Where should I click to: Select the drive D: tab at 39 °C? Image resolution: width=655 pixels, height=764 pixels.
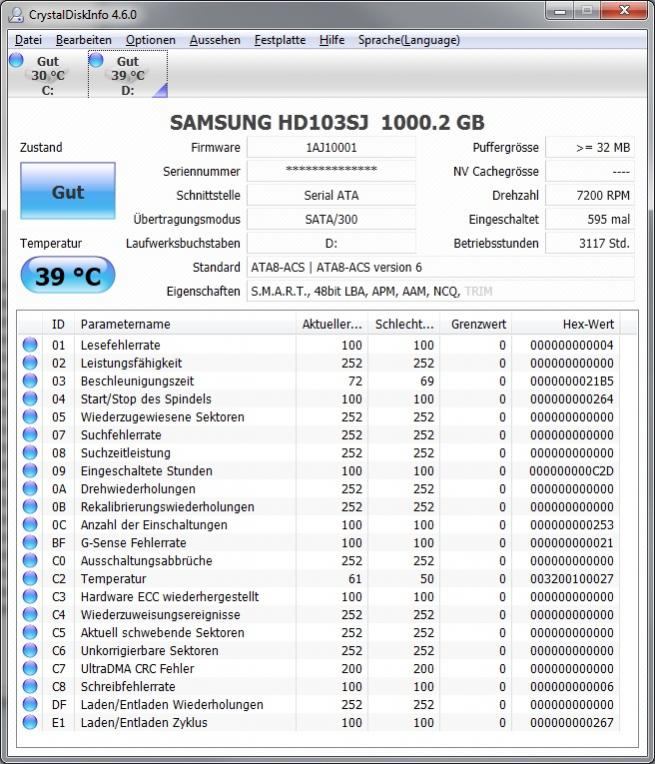(128, 75)
